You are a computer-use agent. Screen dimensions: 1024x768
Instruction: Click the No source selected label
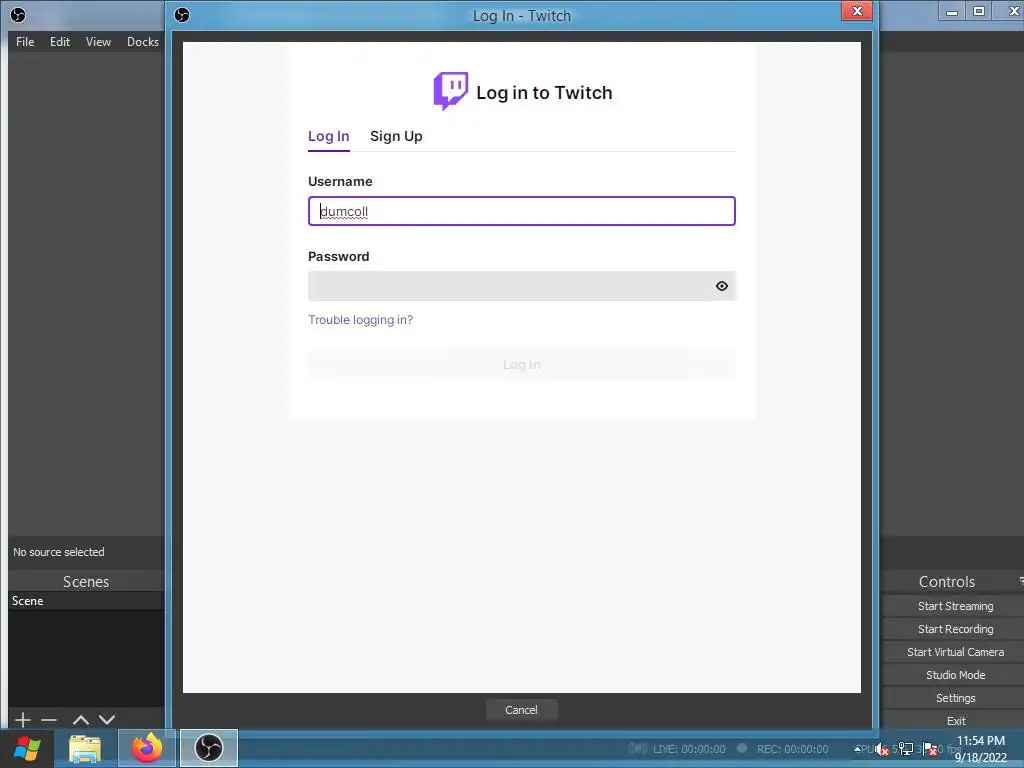pos(59,552)
